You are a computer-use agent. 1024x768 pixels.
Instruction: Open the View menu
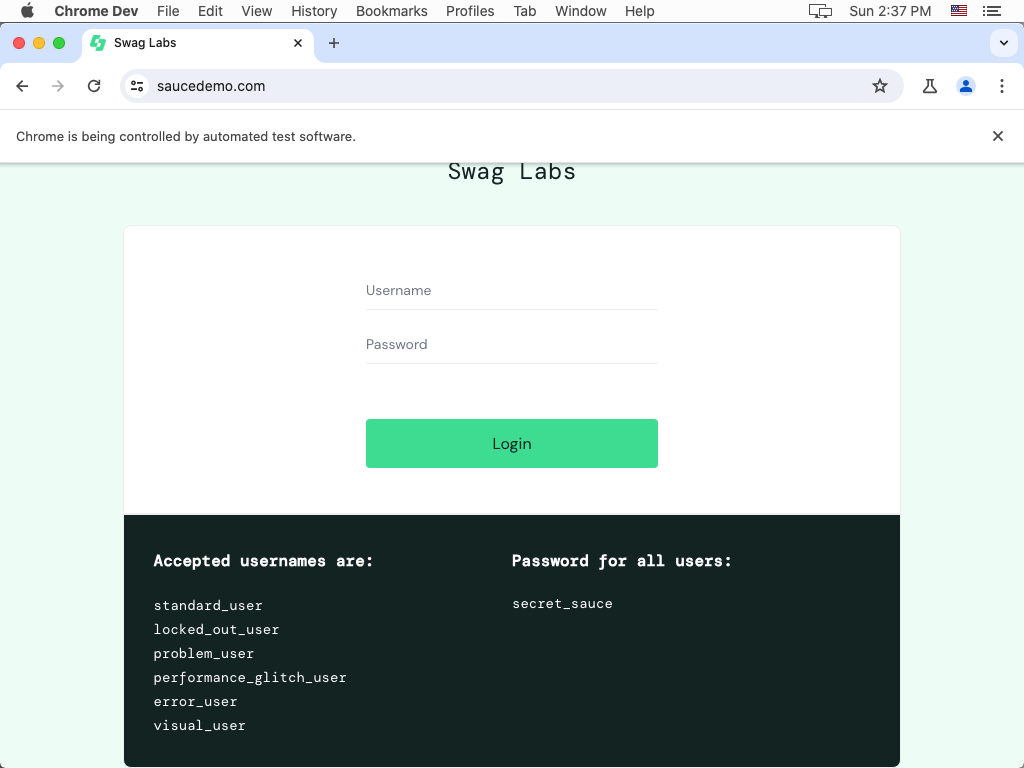257,11
